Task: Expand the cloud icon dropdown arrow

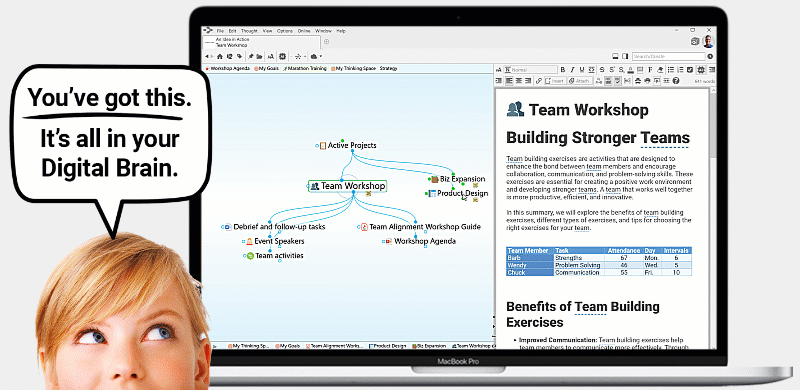Action: pos(321,56)
